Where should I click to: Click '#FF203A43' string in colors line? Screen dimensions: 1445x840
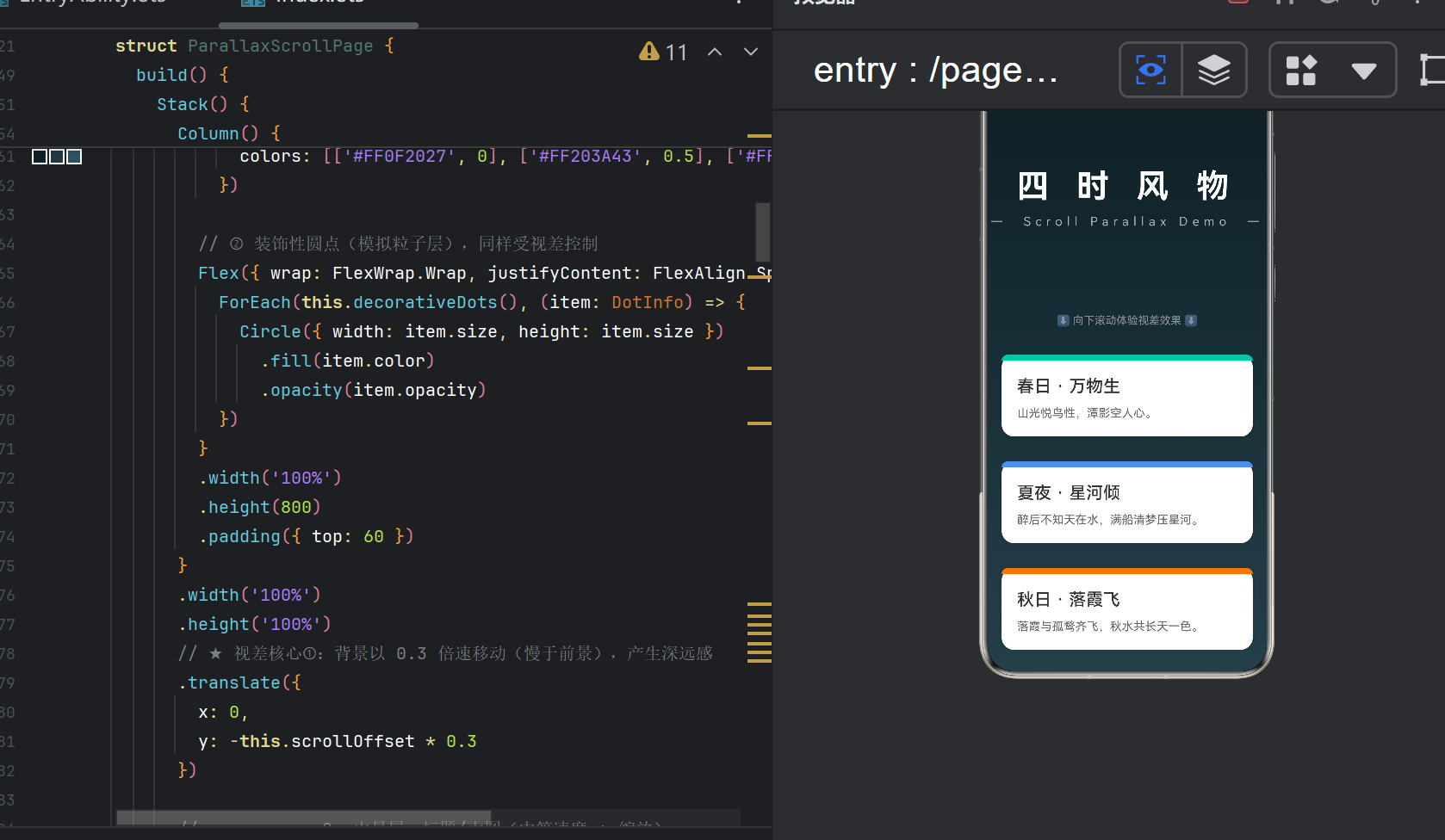586,156
